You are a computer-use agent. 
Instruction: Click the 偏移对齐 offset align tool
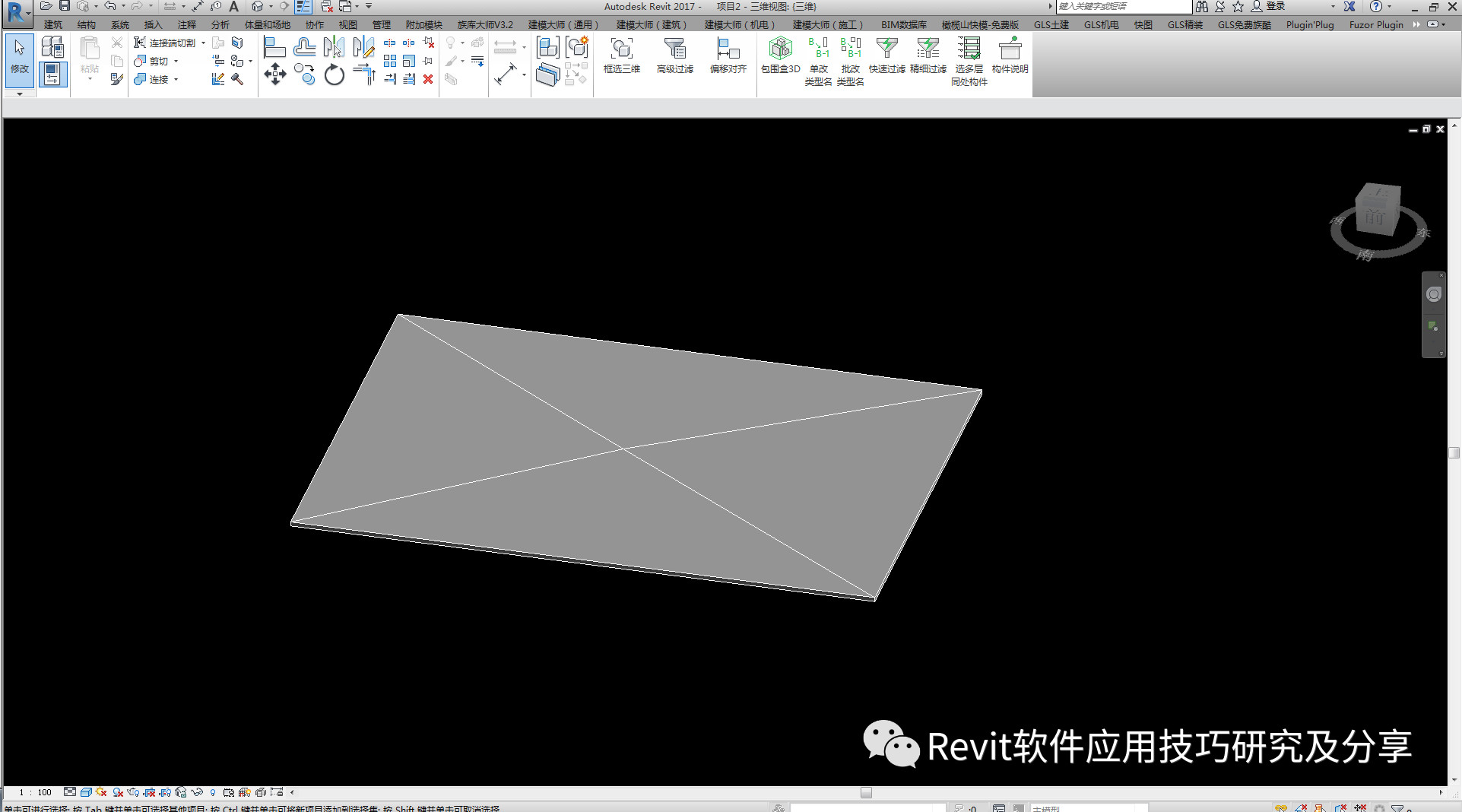click(728, 56)
